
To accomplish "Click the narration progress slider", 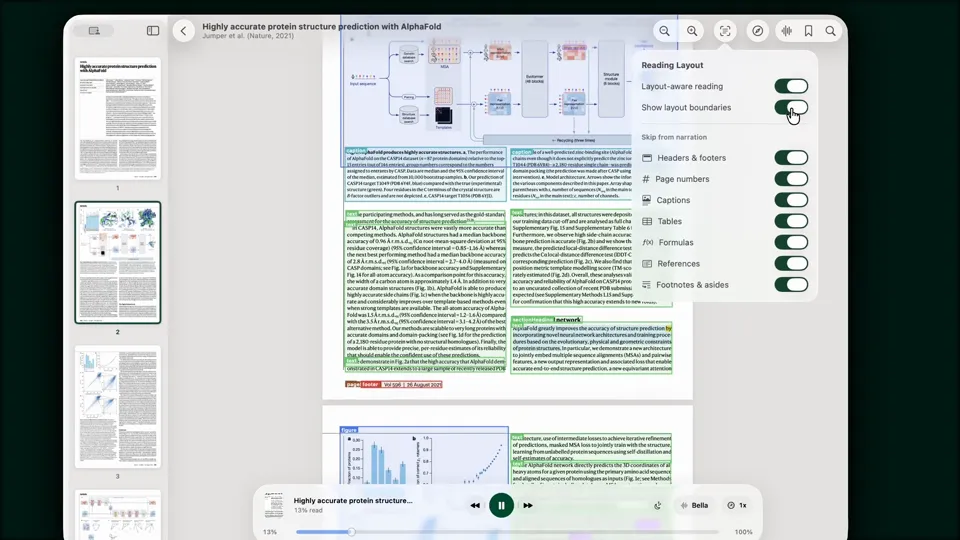I will coord(507,532).
